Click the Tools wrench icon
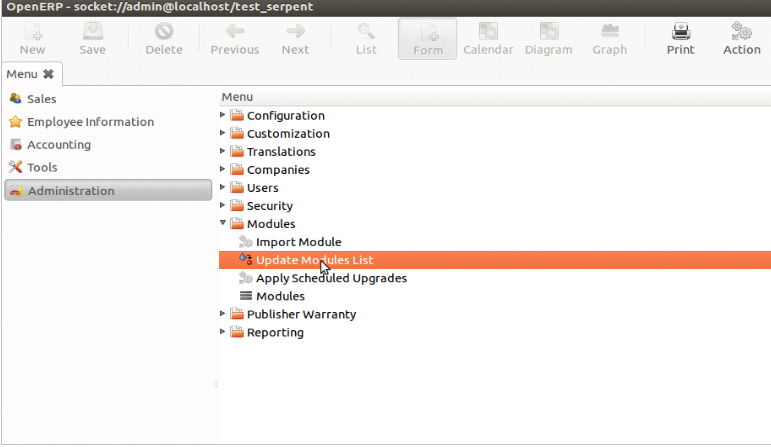The height and width of the screenshot is (447, 771). click(x=16, y=167)
